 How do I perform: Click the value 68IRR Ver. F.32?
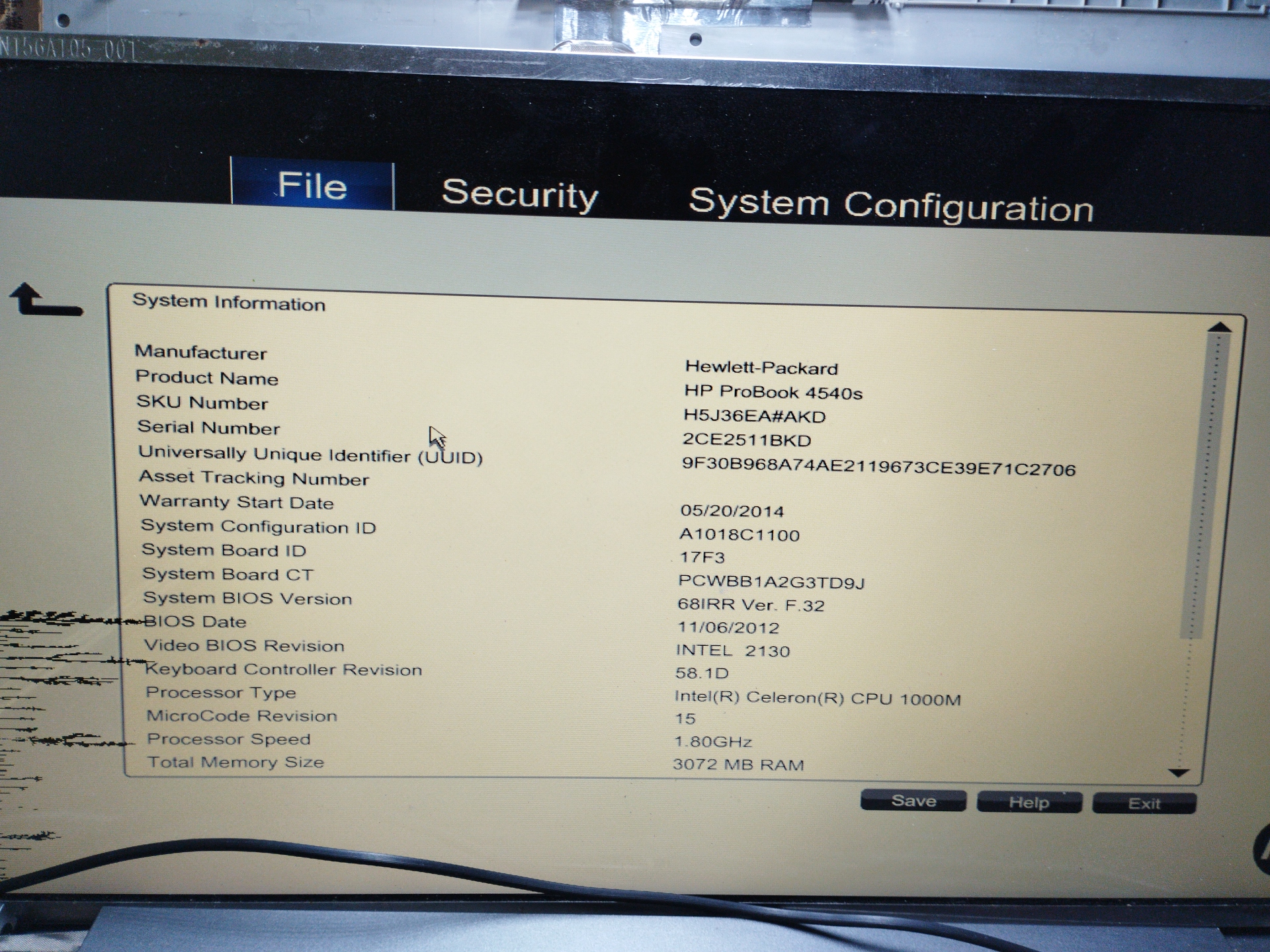[x=751, y=605]
